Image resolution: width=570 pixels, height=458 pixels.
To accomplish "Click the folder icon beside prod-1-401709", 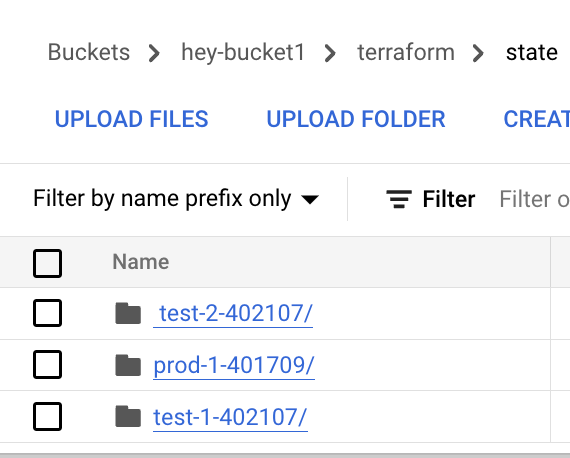I will tap(128, 365).
